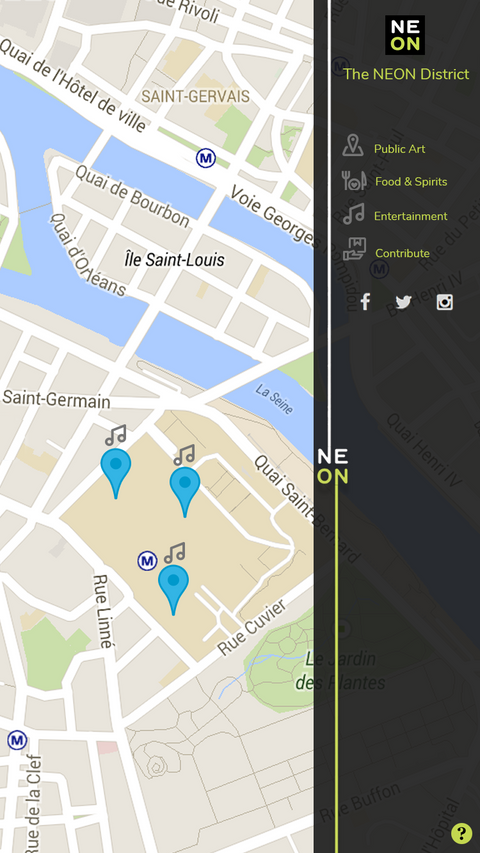Click the Entertainment music note icon
This screenshot has height=853, width=480.
tap(354, 214)
